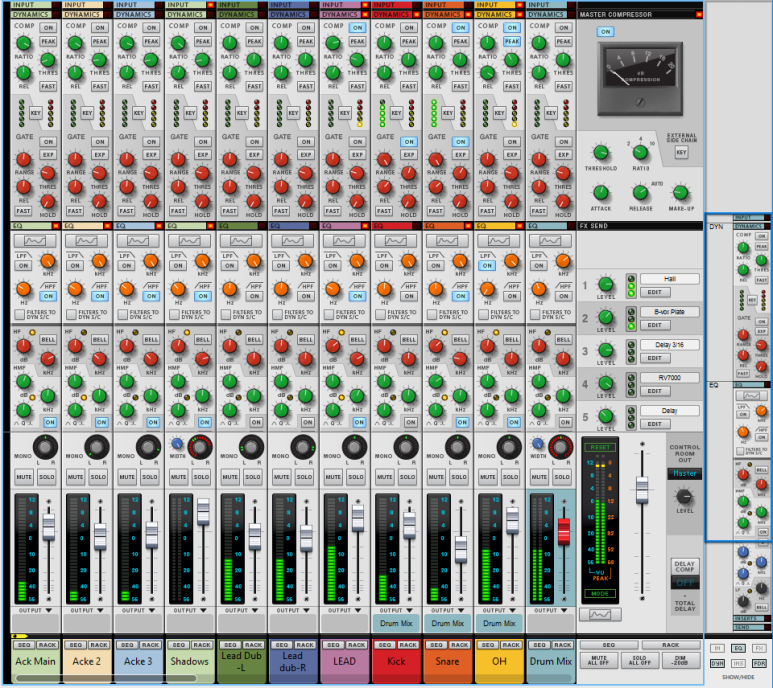This screenshot has width=773, height=688.
Task: Enable Filters to Dyn S/C on LEAD channel
Action: click(x=331, y=315)
